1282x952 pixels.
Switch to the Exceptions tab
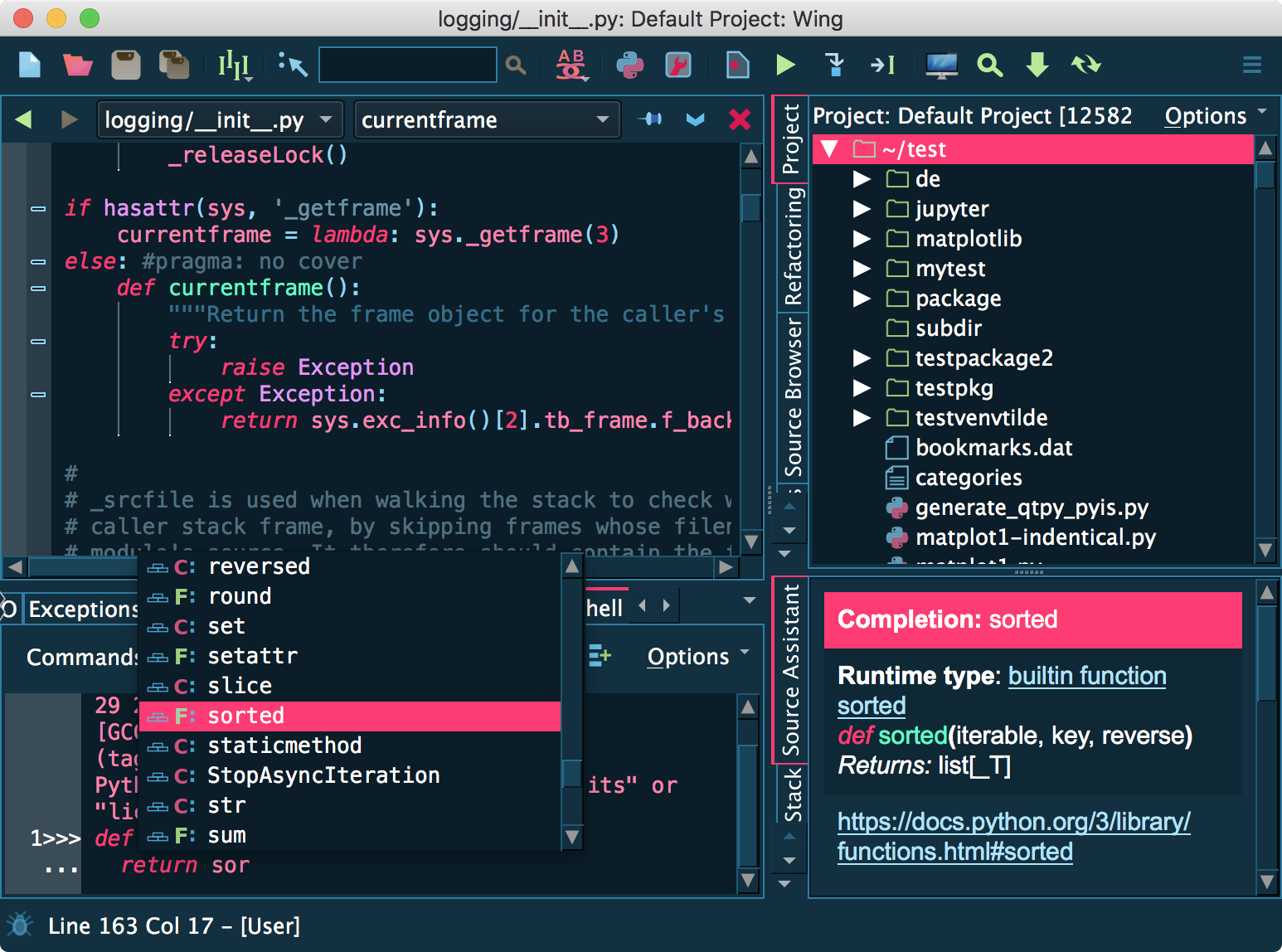click(x=81, y=610)
